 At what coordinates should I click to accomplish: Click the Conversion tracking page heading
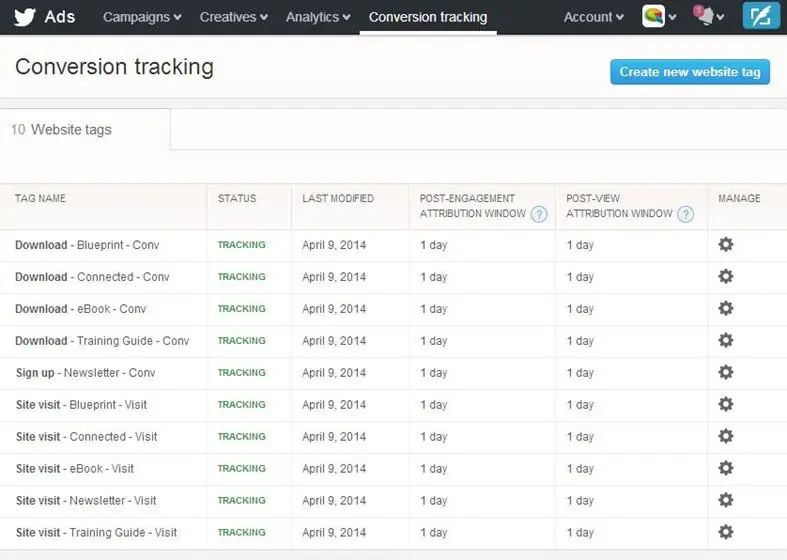pyautogui.click(x=114, y=67)
